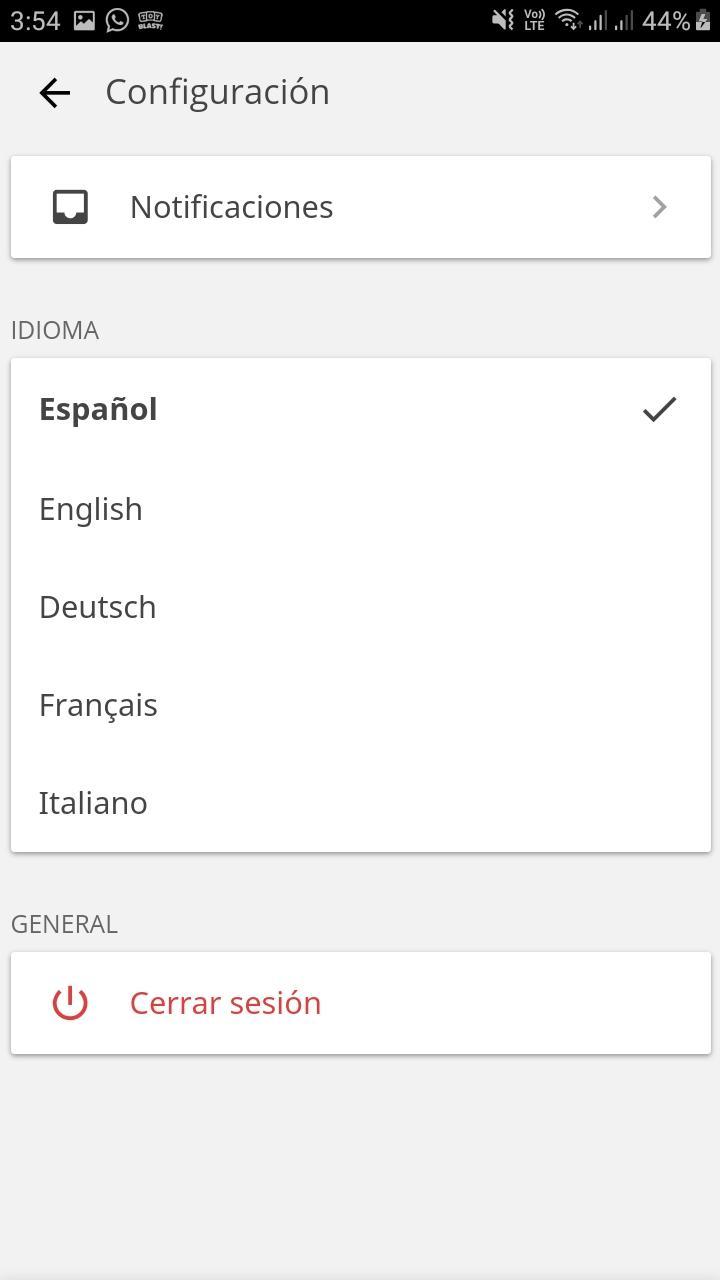Tap the Blast notification icon in status bar
The image size is (720, 1280).
point(150,20)
